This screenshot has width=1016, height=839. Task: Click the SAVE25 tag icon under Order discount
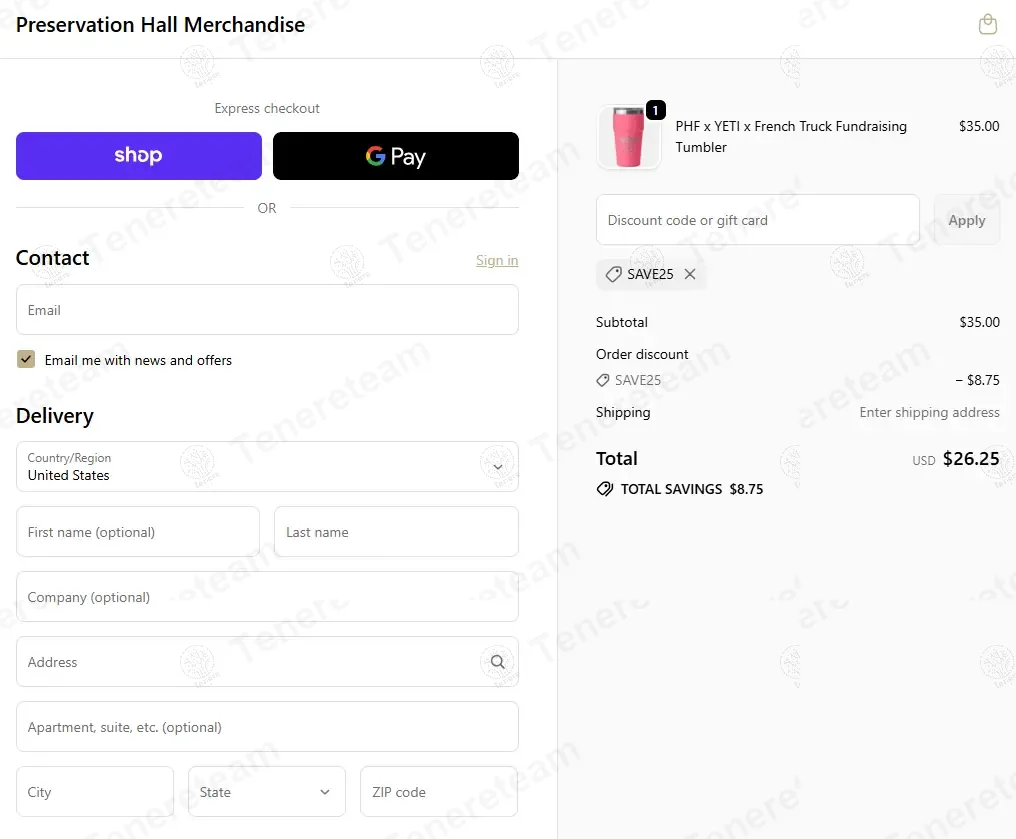tap(603, 380)
